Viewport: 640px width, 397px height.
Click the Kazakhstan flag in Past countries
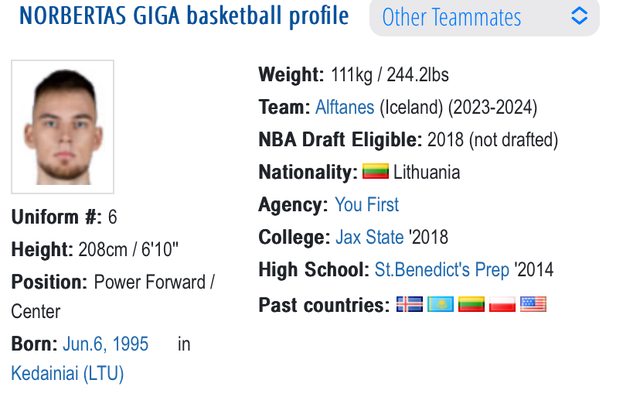pos(440,304)
